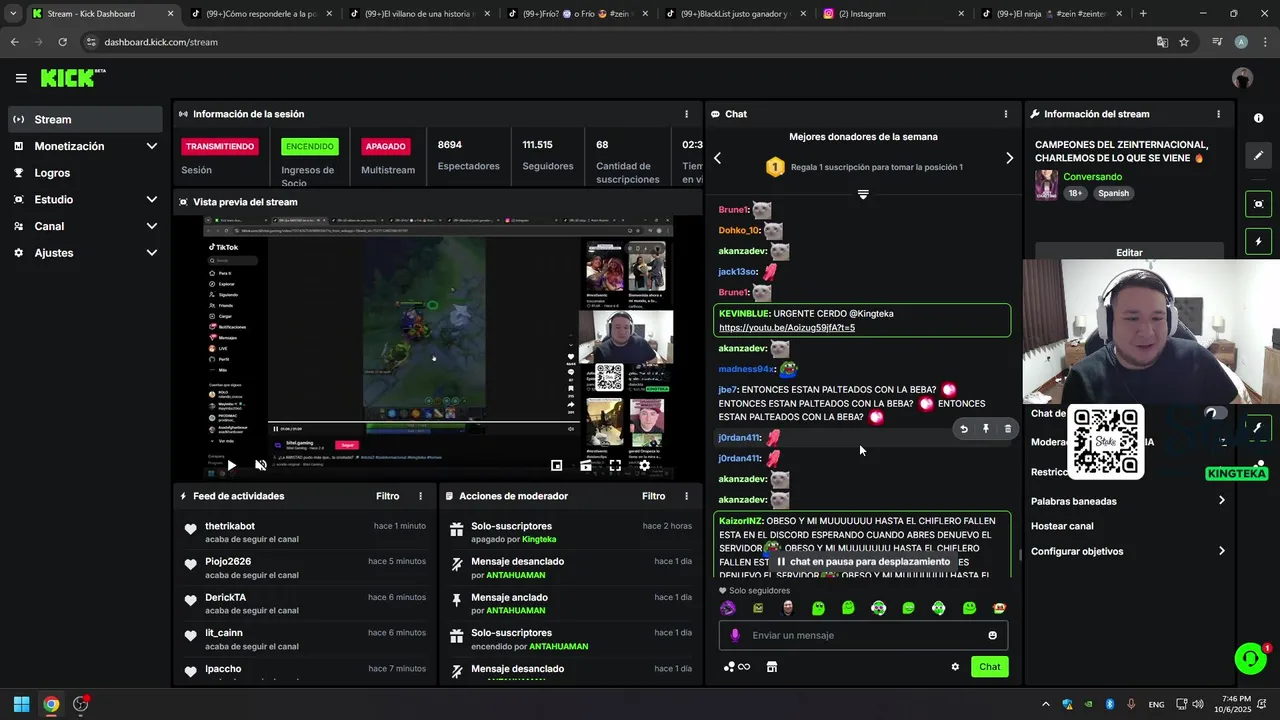Open chat settings gear icon
The width and height of the screenshot is (1280, 720).
click(x=955, y=667)
